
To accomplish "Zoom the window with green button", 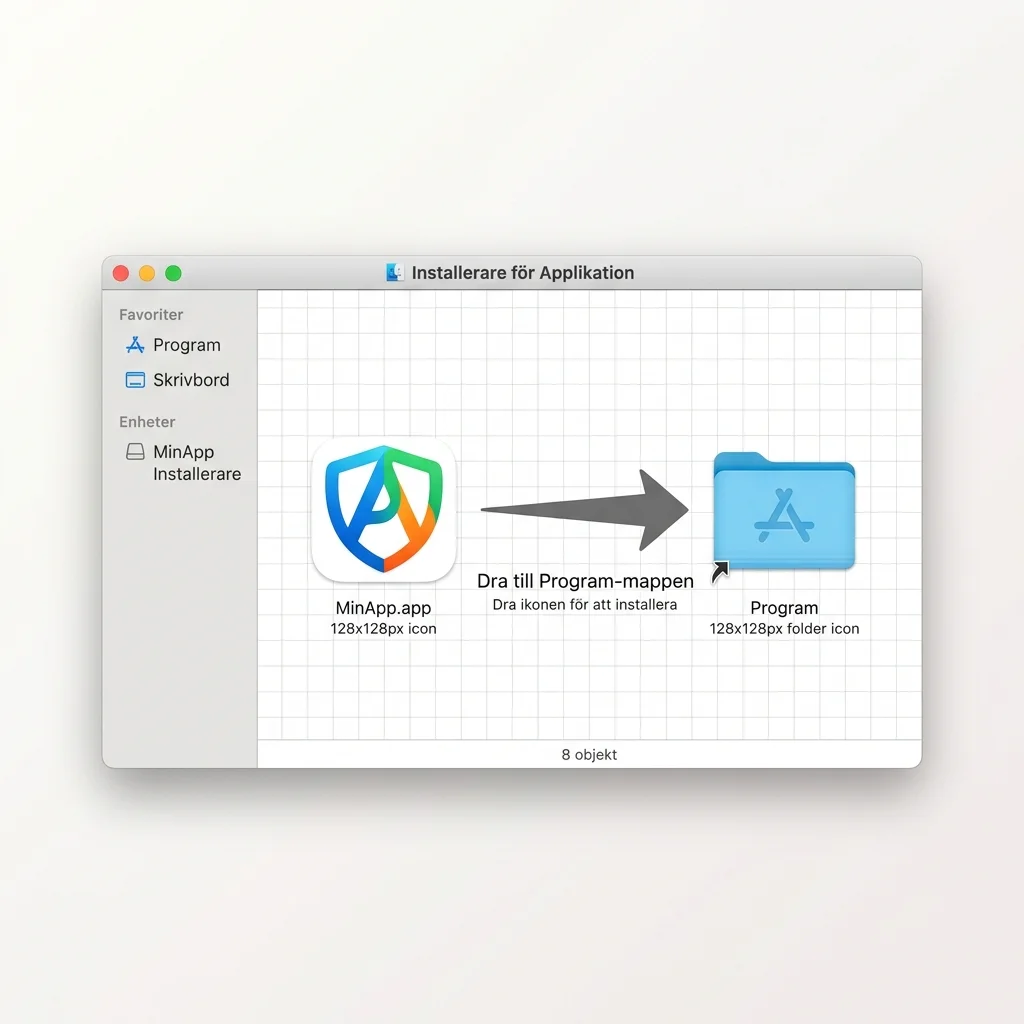I will (173, 273).
